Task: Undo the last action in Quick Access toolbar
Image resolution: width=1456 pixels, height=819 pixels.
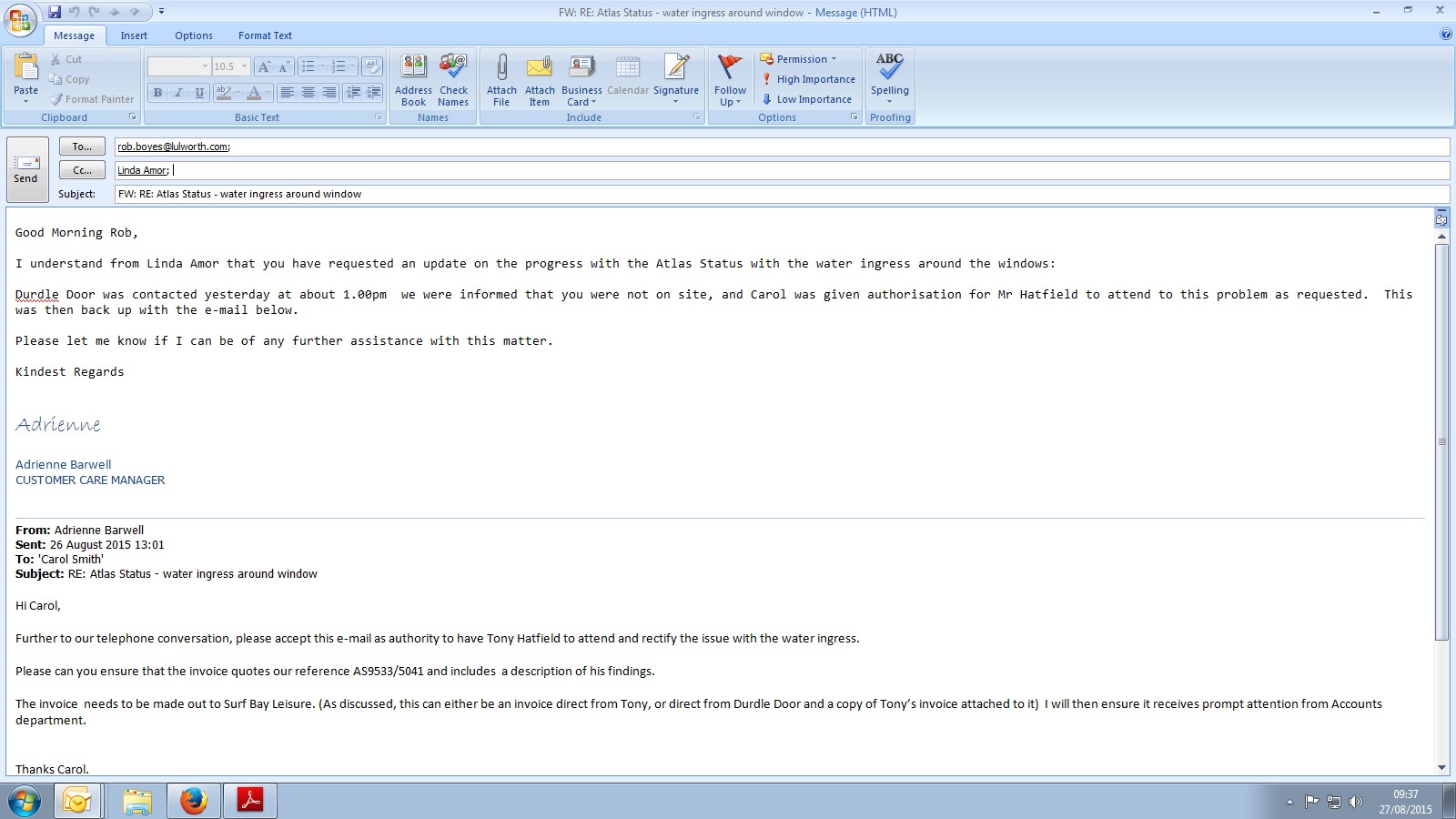Action: [x=75, y=12]
